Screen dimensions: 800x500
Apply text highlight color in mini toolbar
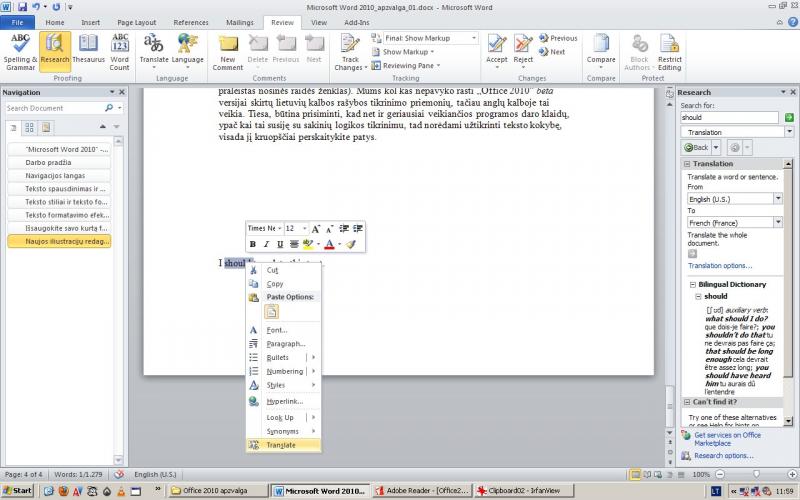[x=308, y=244]
